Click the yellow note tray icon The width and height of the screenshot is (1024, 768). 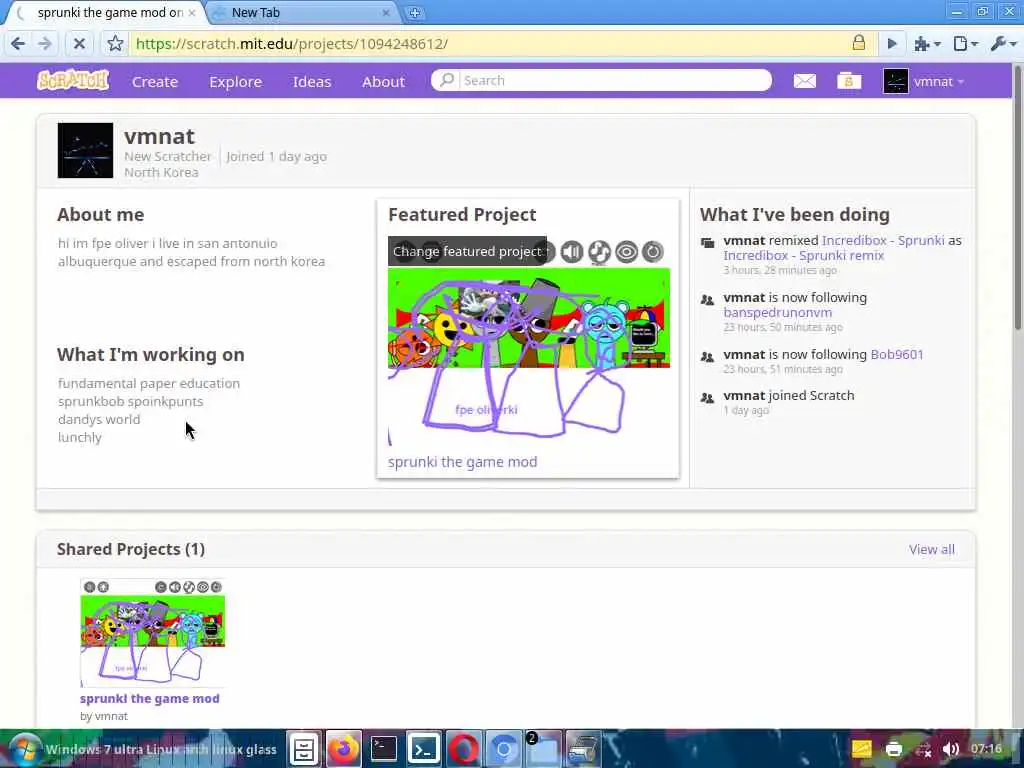coord(861,749)
